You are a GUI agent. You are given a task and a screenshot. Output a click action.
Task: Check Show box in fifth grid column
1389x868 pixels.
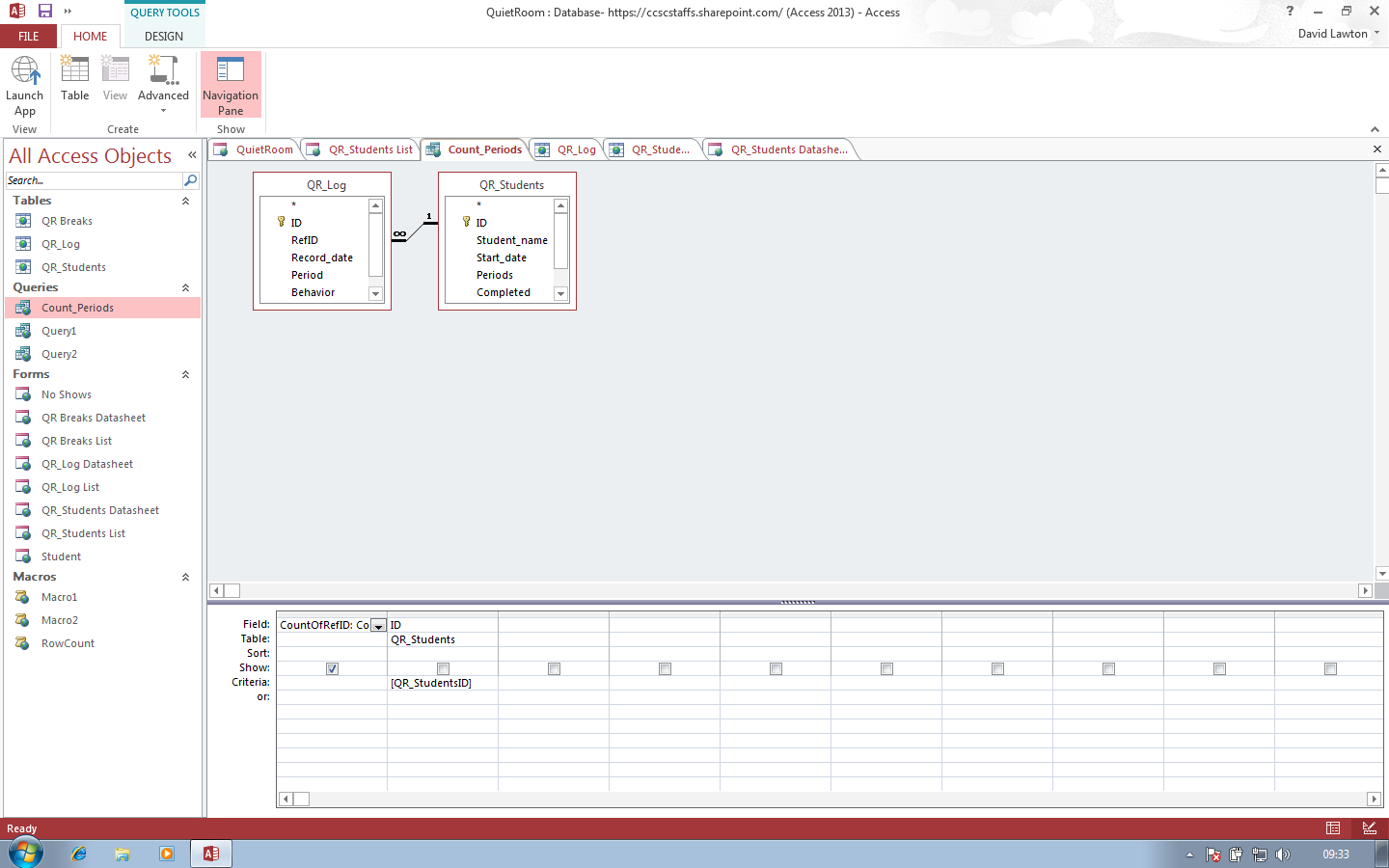coord(776,668)
